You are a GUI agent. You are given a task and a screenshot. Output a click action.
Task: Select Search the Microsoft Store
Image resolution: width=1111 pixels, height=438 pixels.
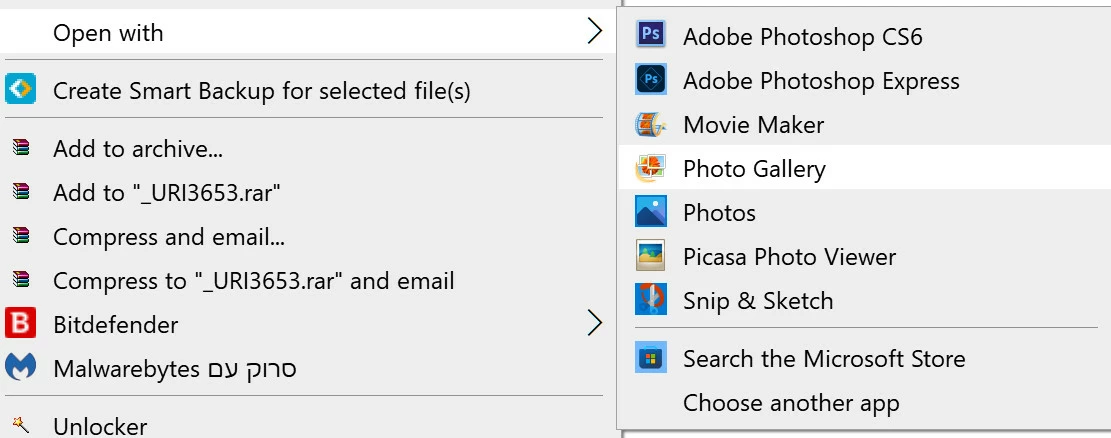click(823, 358)
